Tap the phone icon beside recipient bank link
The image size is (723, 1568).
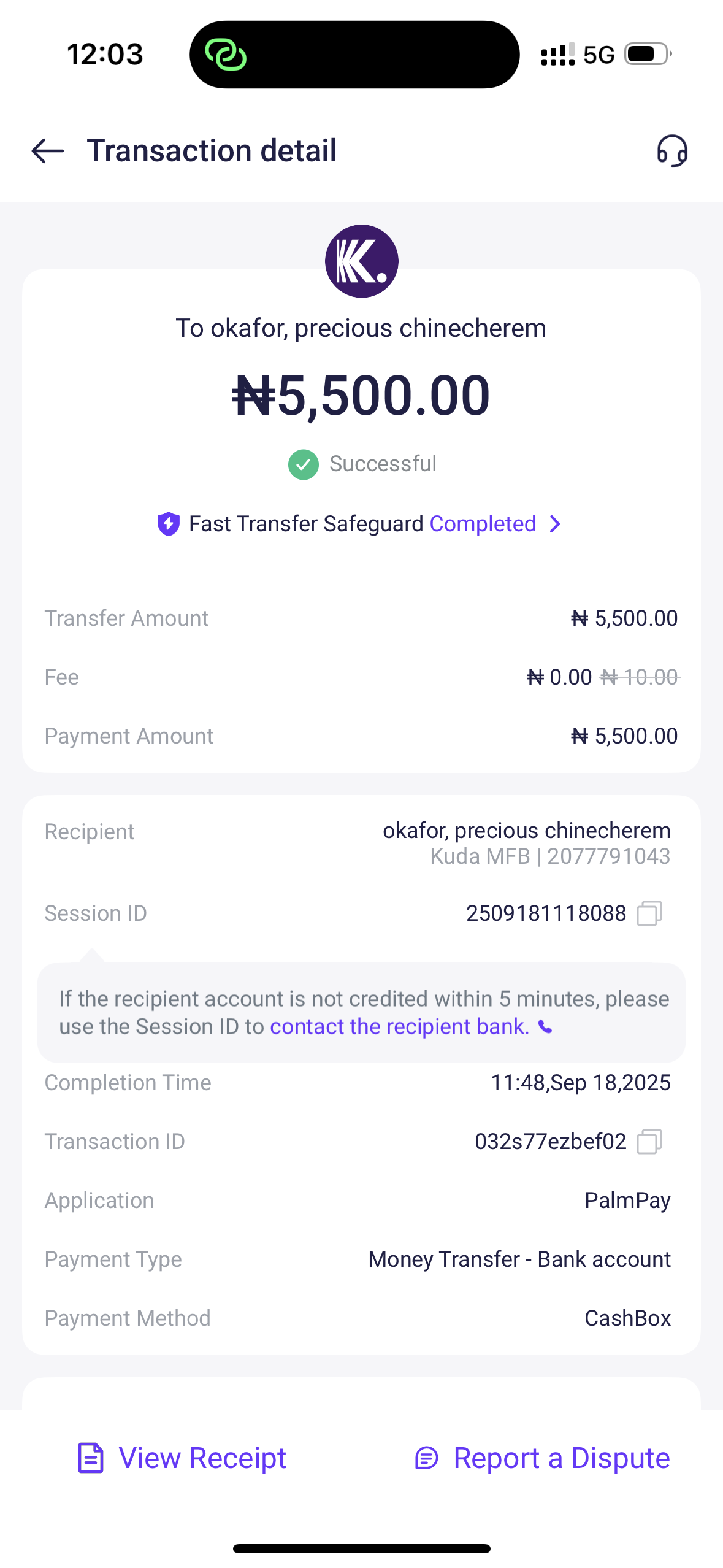click(545, 1027)
